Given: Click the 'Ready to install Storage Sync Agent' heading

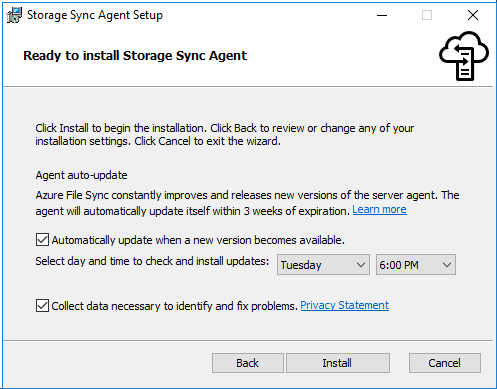Looking at the screenshot, I should click(x=135, y=56).
